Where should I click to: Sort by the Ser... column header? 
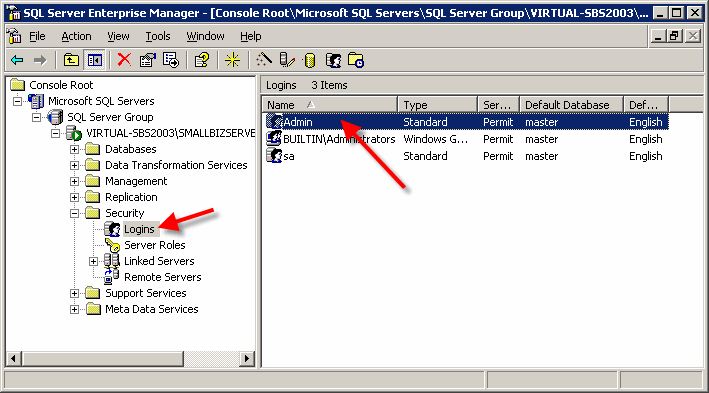tap(498, 104)
